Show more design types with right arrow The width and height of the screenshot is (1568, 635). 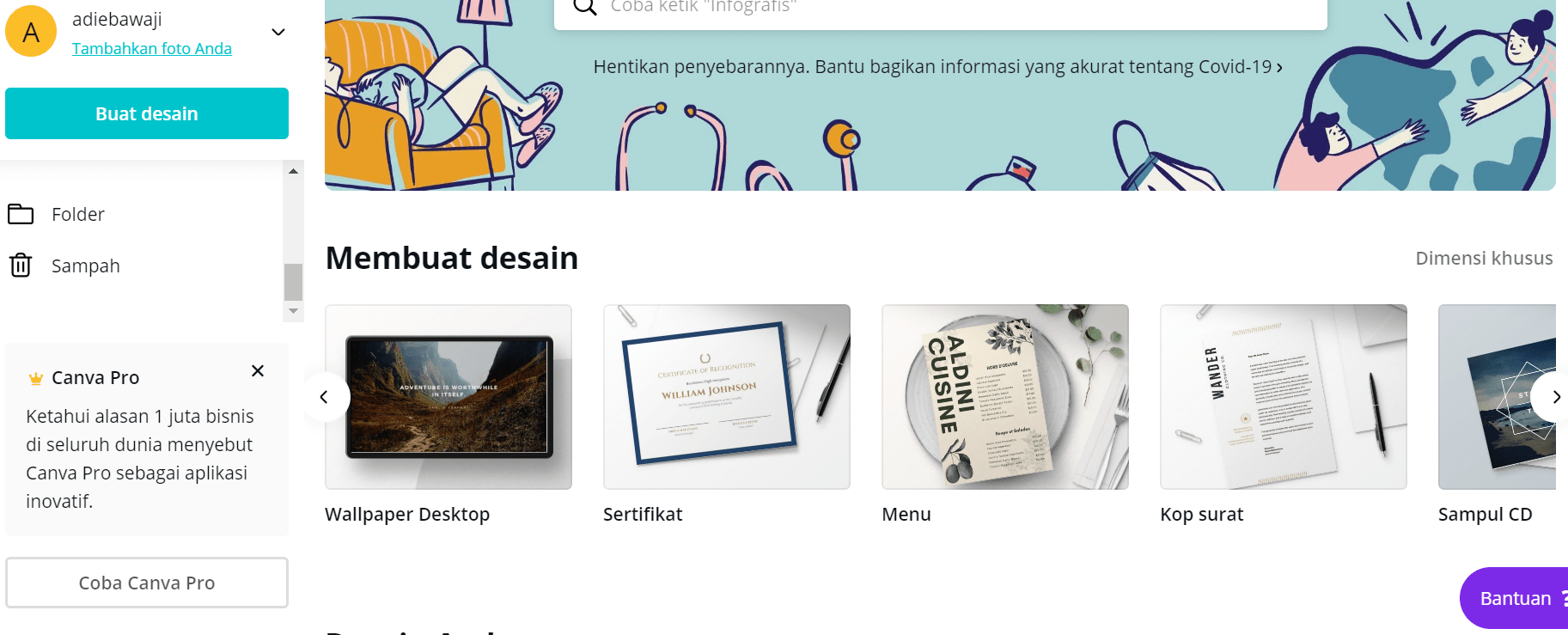(x=1555, y=397)
